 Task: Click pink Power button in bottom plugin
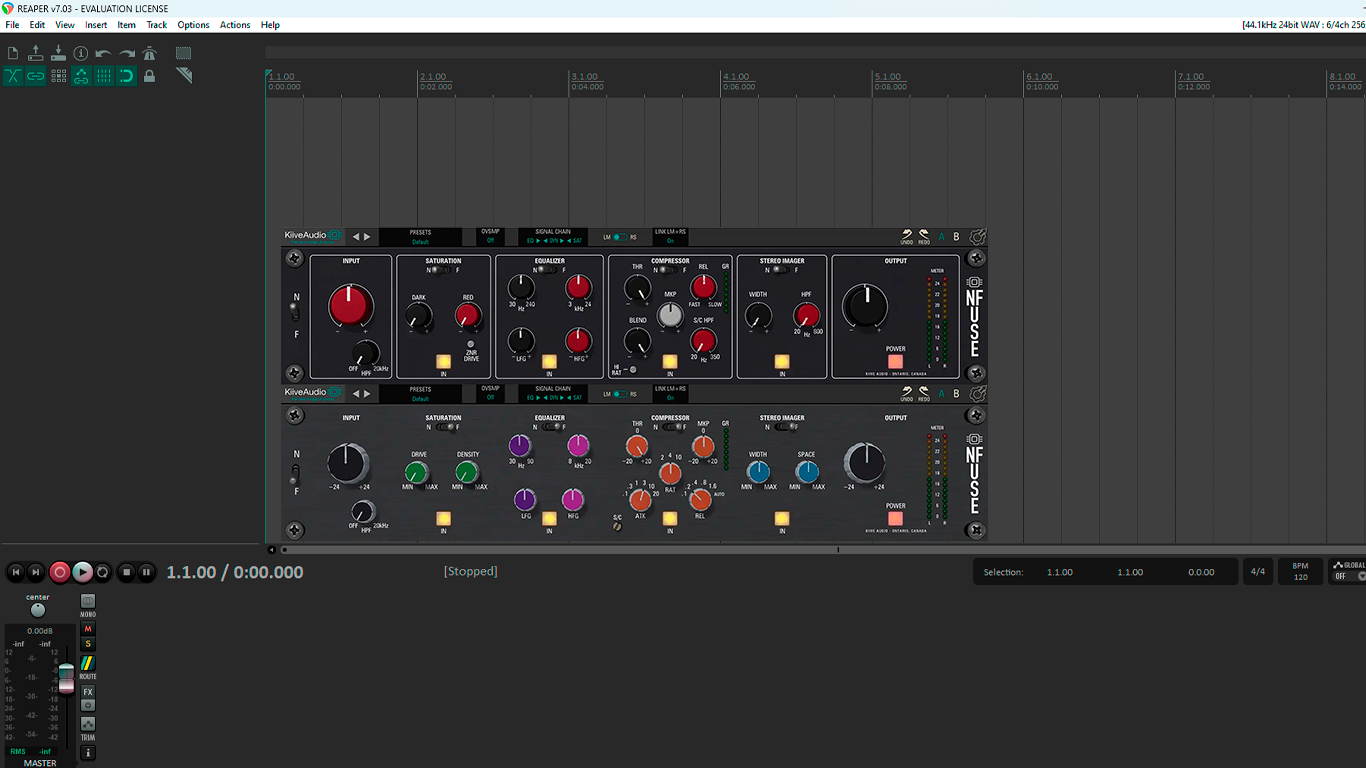pyautogui.click(x=895, y=519)
